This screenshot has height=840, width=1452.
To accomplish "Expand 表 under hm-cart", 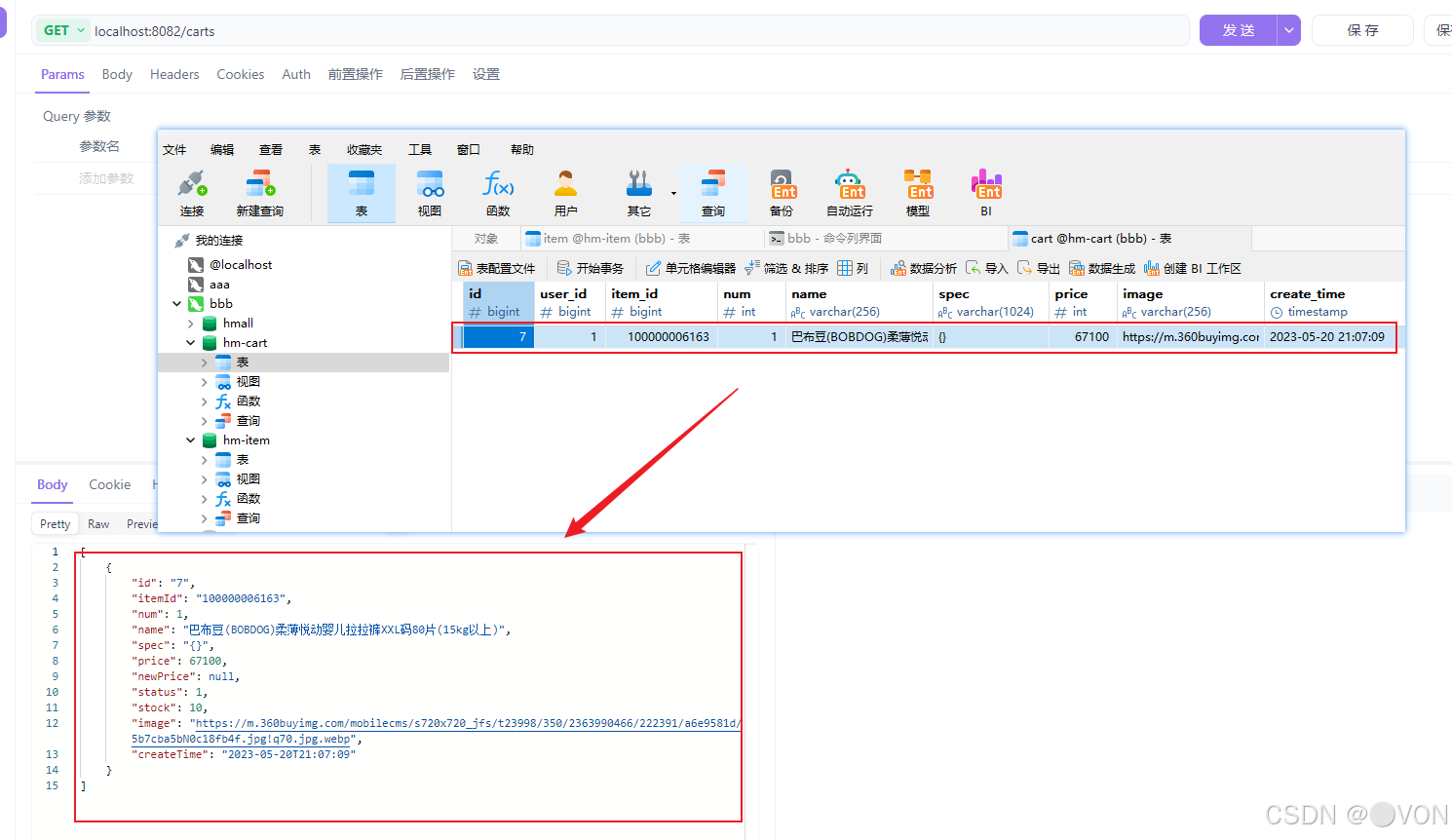I will point(204,363).
